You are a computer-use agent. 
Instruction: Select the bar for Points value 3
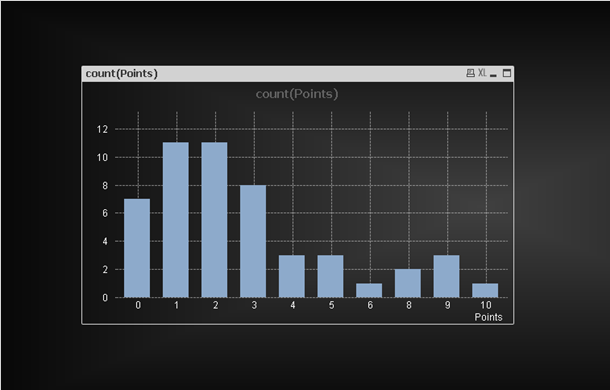(x=253, y=241)
